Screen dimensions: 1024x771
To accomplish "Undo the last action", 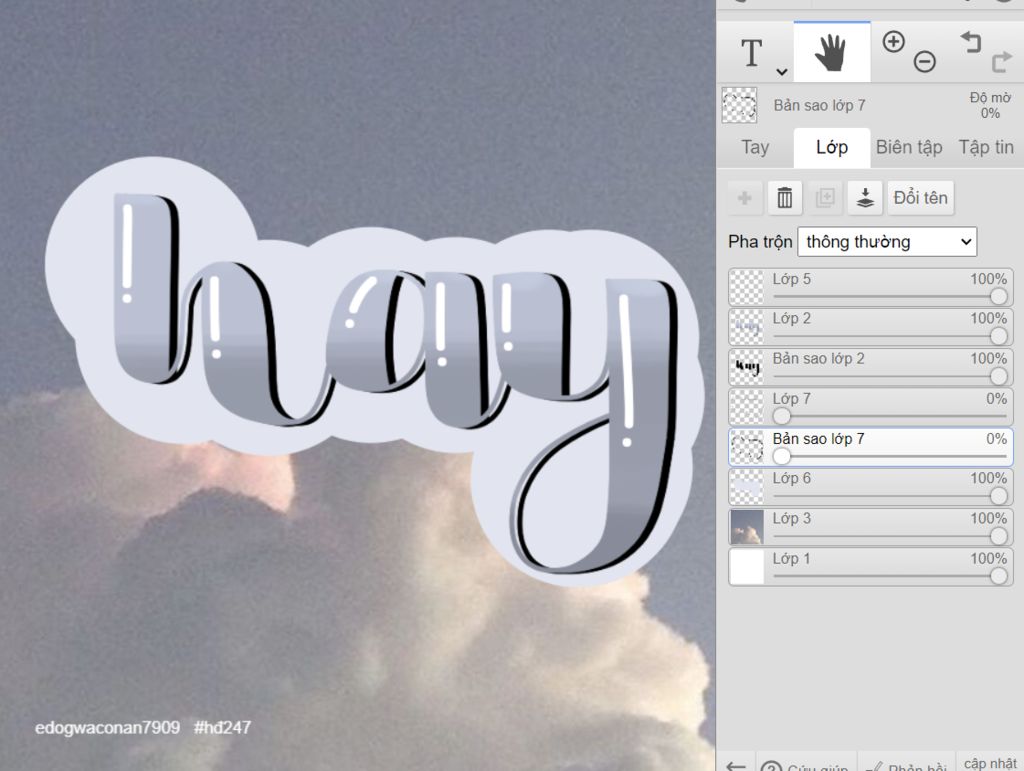I will coord(971,42).
